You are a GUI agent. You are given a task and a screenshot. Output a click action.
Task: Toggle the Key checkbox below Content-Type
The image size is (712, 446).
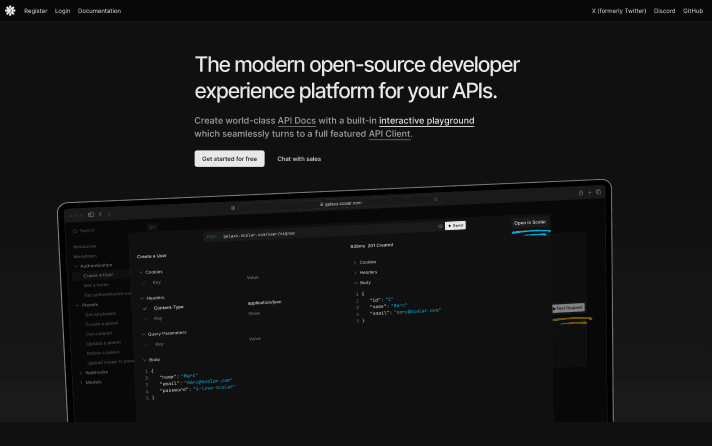coord(146,319)
